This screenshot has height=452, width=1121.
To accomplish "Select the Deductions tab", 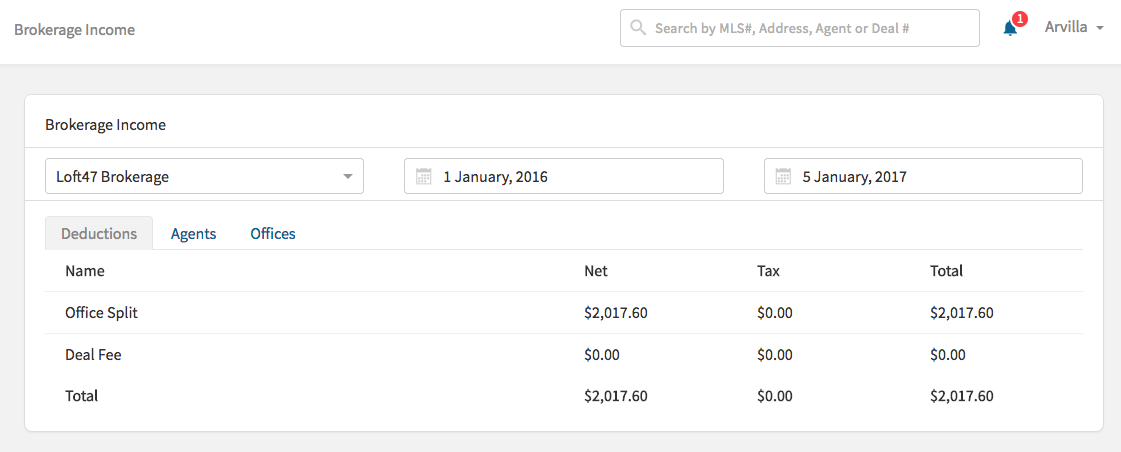I will tap(99, 234).
